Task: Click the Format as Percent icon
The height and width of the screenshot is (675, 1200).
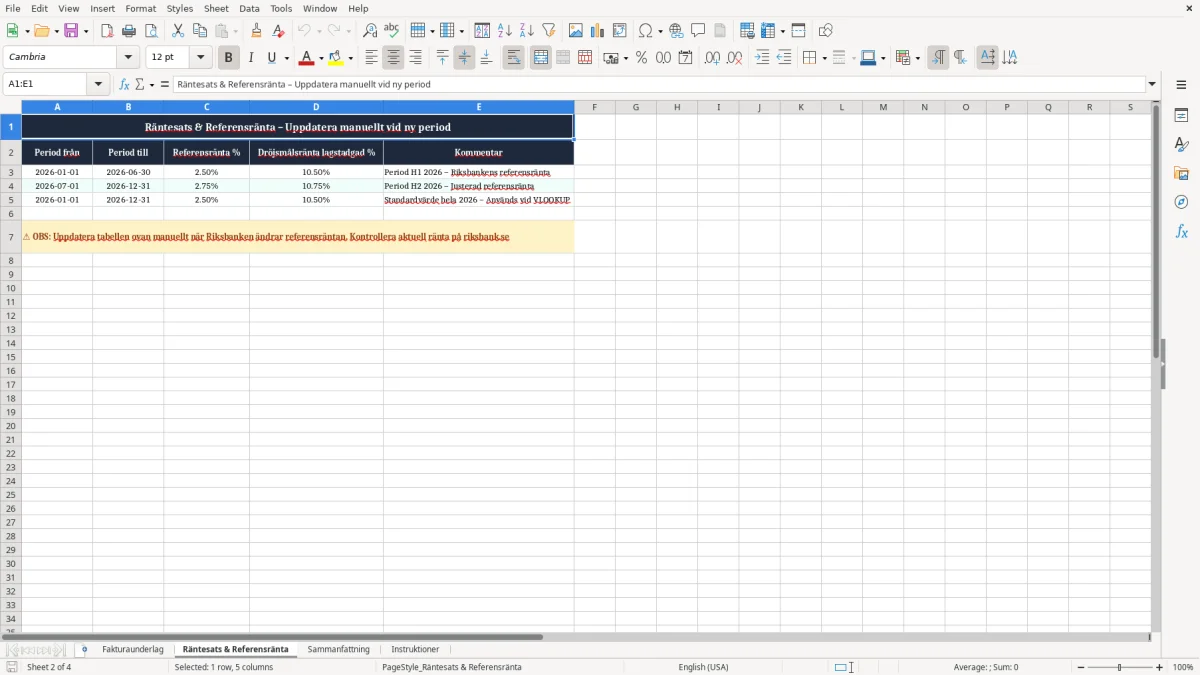Action: (641, 58)
